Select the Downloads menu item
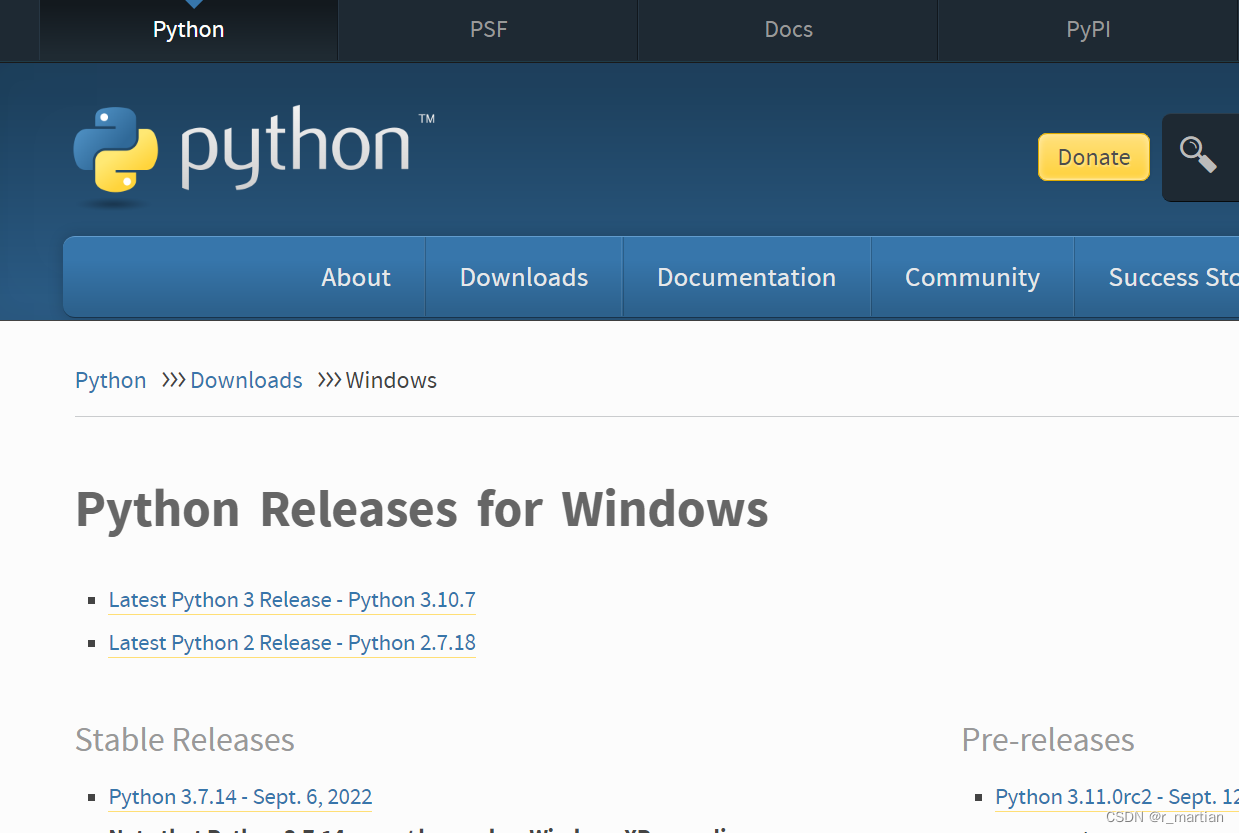1239x833 pixels. pyautogui.click(x=523, y=277)
